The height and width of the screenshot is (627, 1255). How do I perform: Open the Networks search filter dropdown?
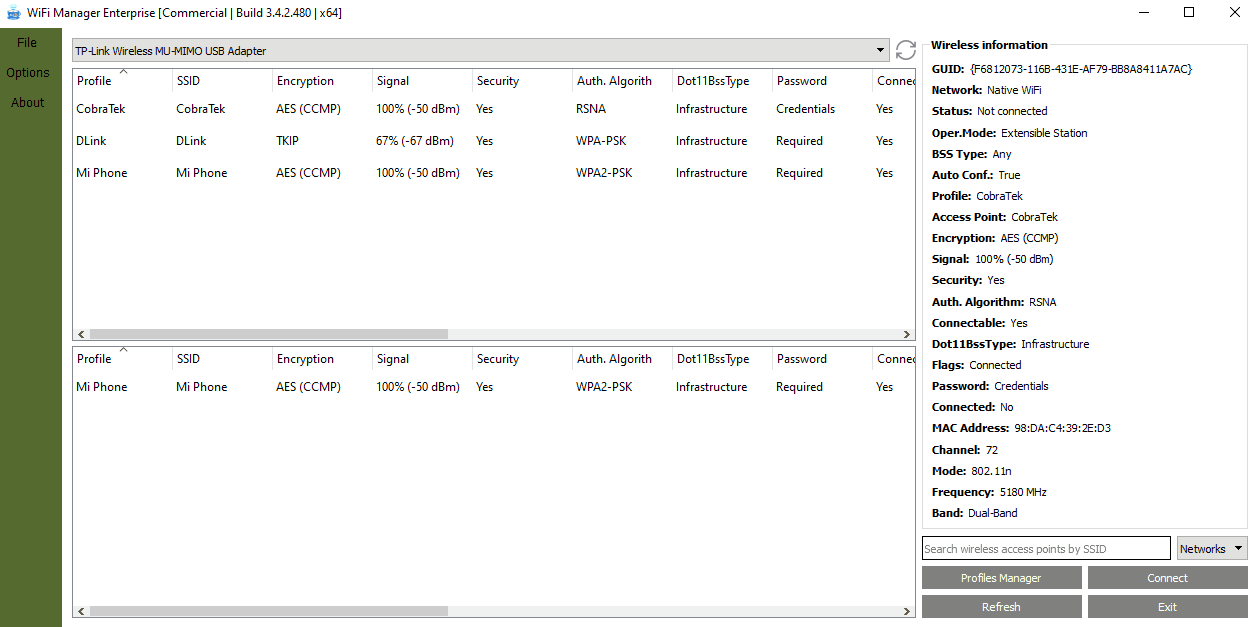1212,548
